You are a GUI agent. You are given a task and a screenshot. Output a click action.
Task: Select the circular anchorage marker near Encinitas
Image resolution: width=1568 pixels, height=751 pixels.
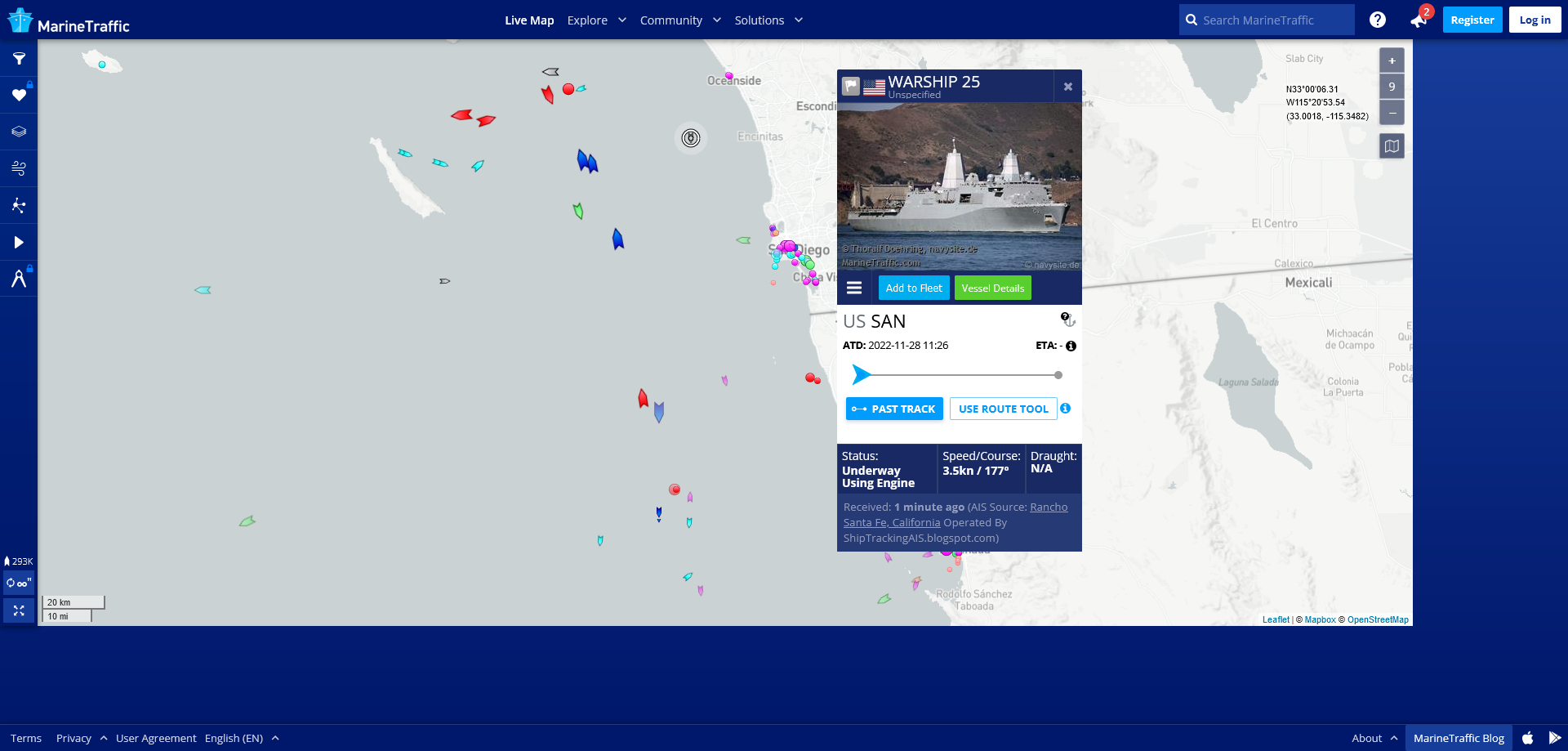[691, 138]
